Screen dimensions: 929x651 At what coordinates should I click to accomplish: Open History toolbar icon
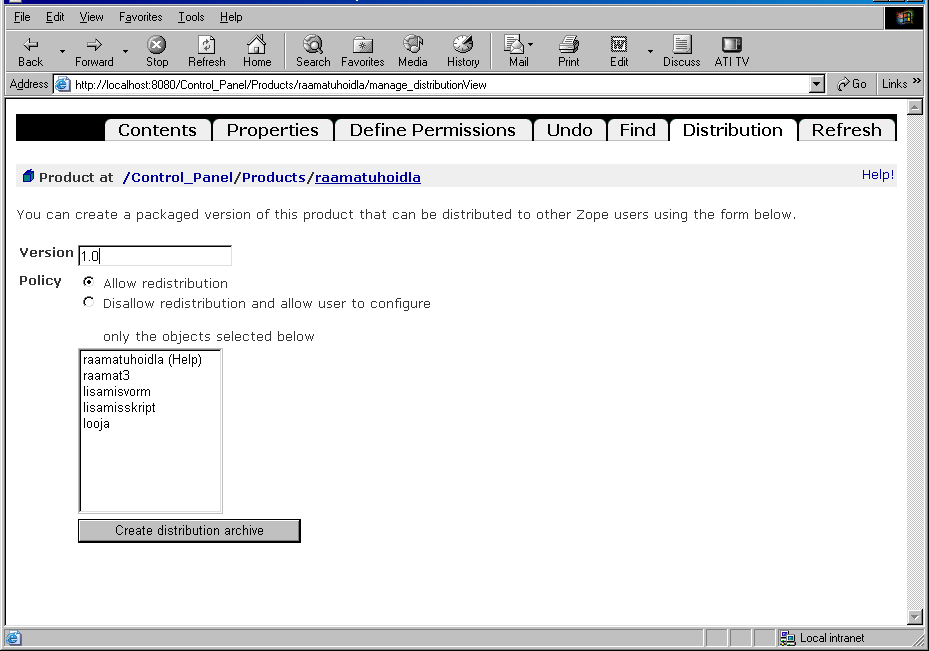tap(463, 52)
